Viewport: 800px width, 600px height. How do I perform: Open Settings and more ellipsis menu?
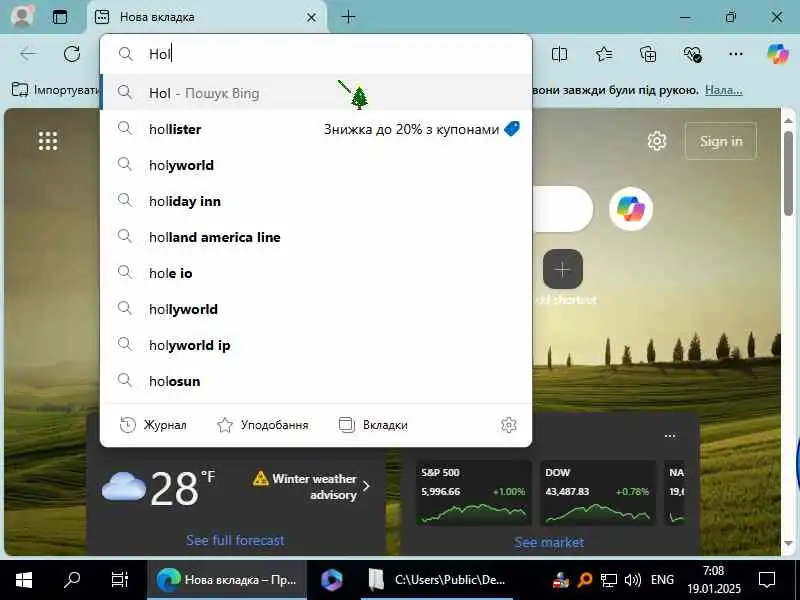[x=736, y=54]
